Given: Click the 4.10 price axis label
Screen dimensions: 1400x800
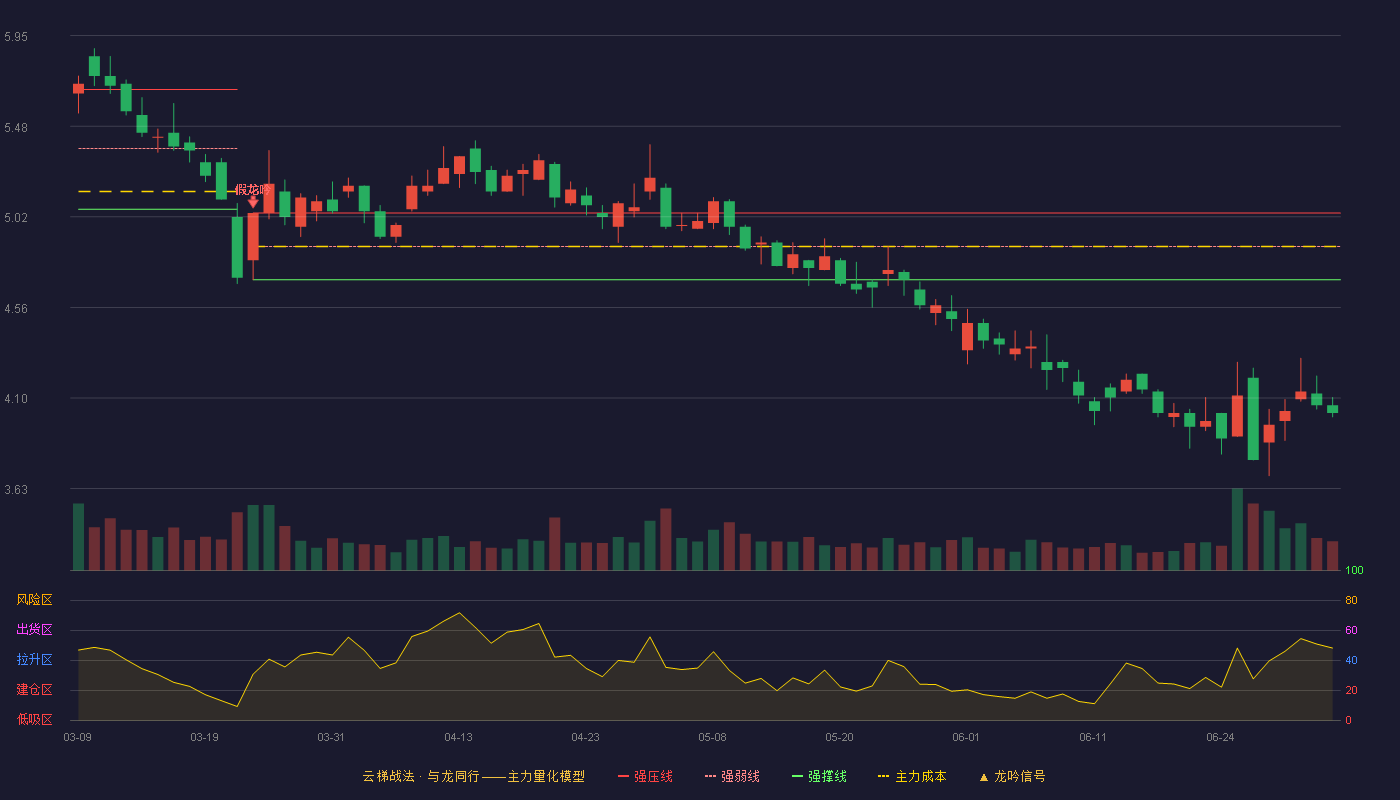Looking at the screenshot, I should pyautogui.click(x=16, y=399).
